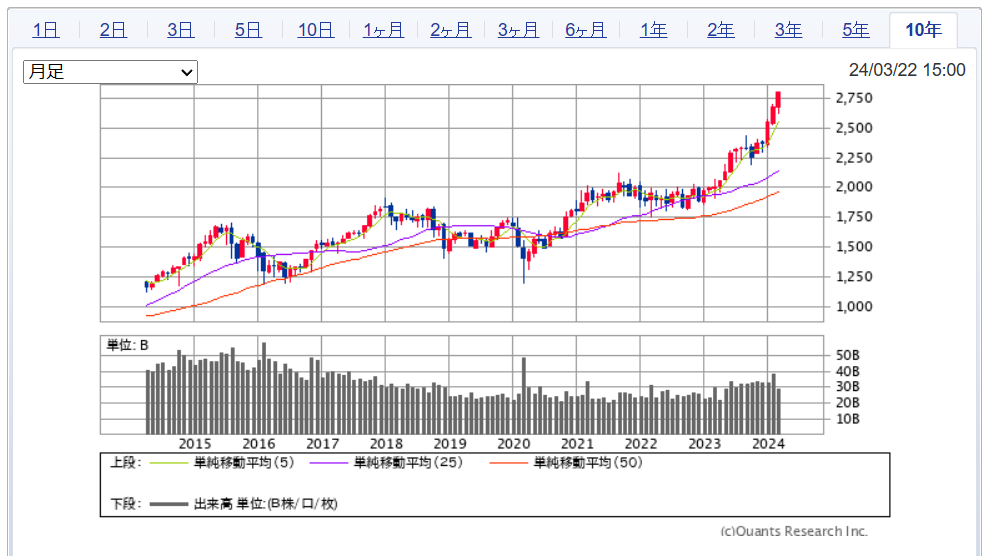Image resolution: width=985 pixels, height=556 pixels.
Task: Select the active 10年 tab
Action: [x=923, y=30]
